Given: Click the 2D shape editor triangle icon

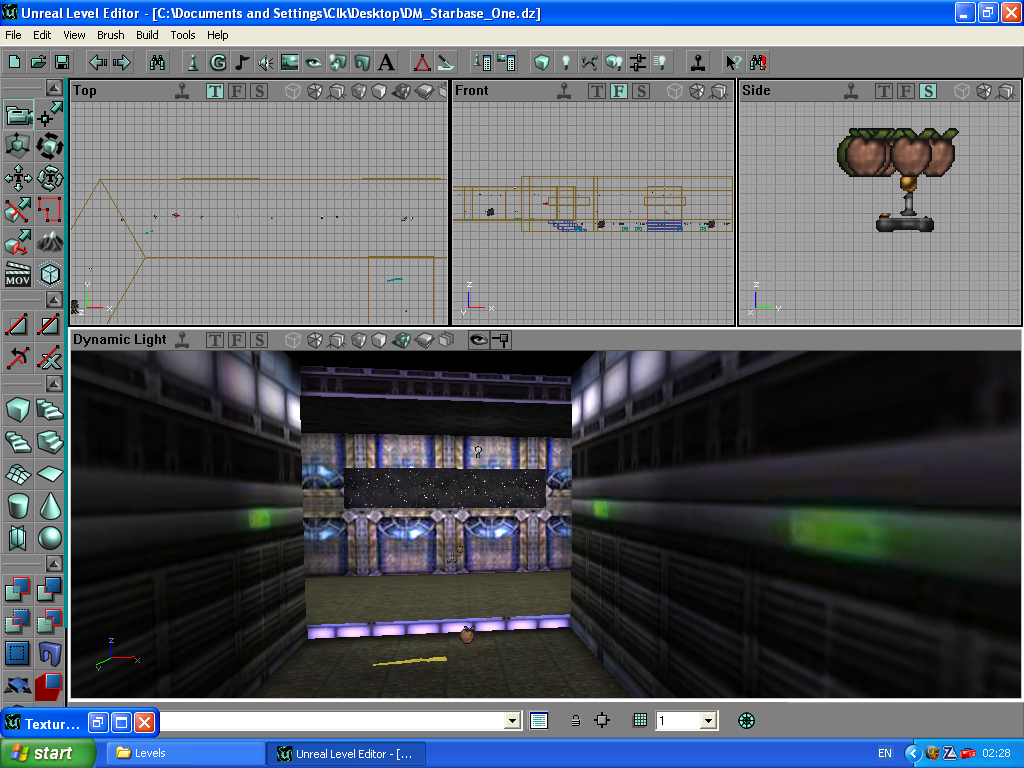Looking at the screenshot, I should [x=422, y=62].
